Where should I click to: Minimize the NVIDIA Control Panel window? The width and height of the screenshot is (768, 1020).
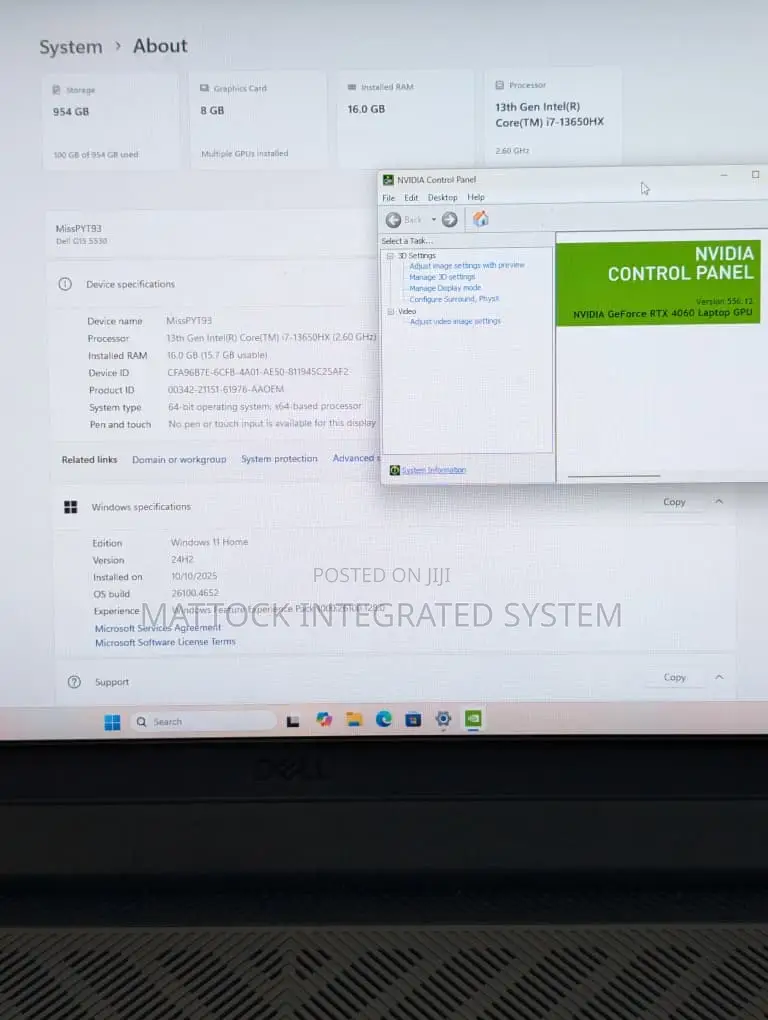[x=724, y=175]
